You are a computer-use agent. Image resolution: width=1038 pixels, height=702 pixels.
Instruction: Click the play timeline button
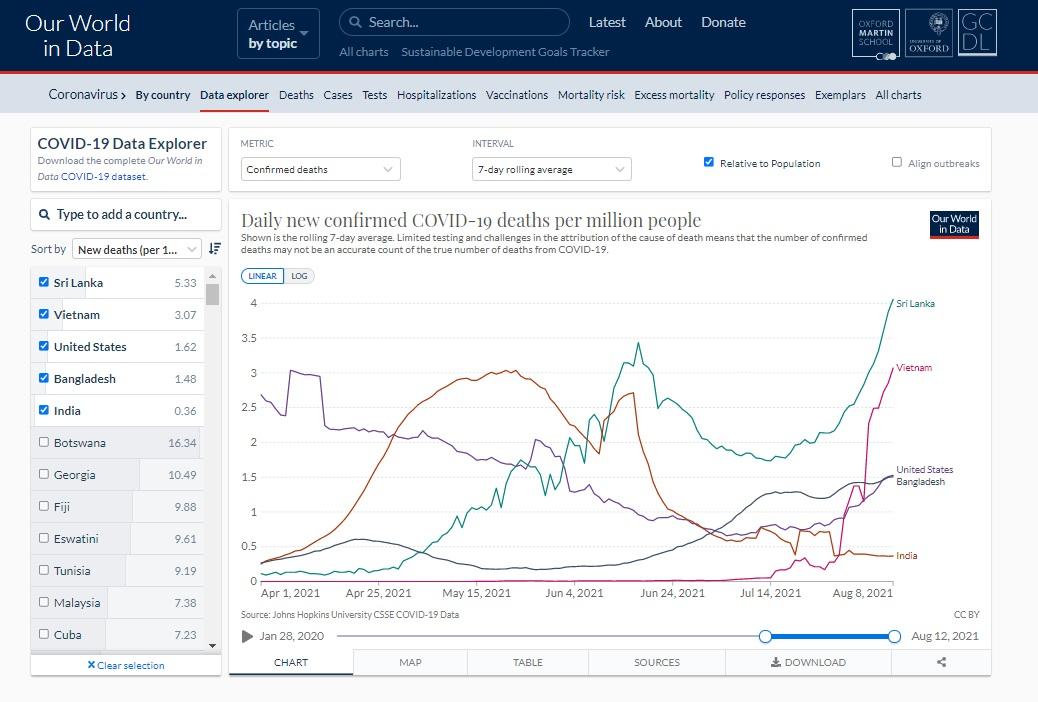pyautogui.click(x=248, y=636)
